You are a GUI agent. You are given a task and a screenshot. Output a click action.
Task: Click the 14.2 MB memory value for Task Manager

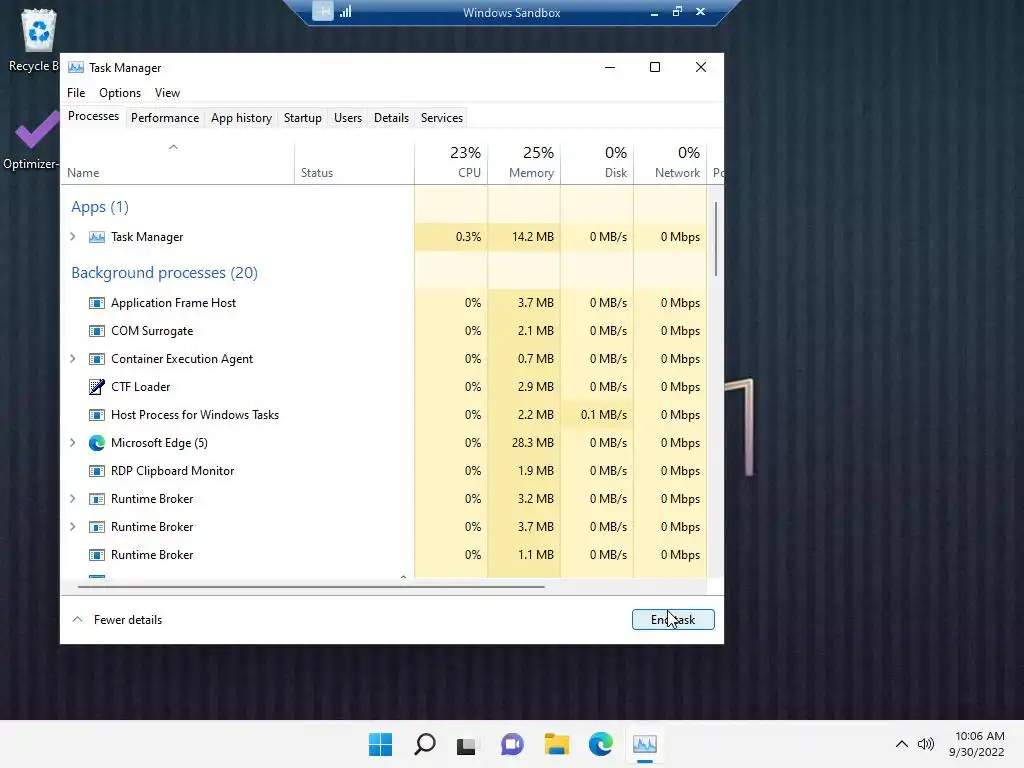click(524, 237)
